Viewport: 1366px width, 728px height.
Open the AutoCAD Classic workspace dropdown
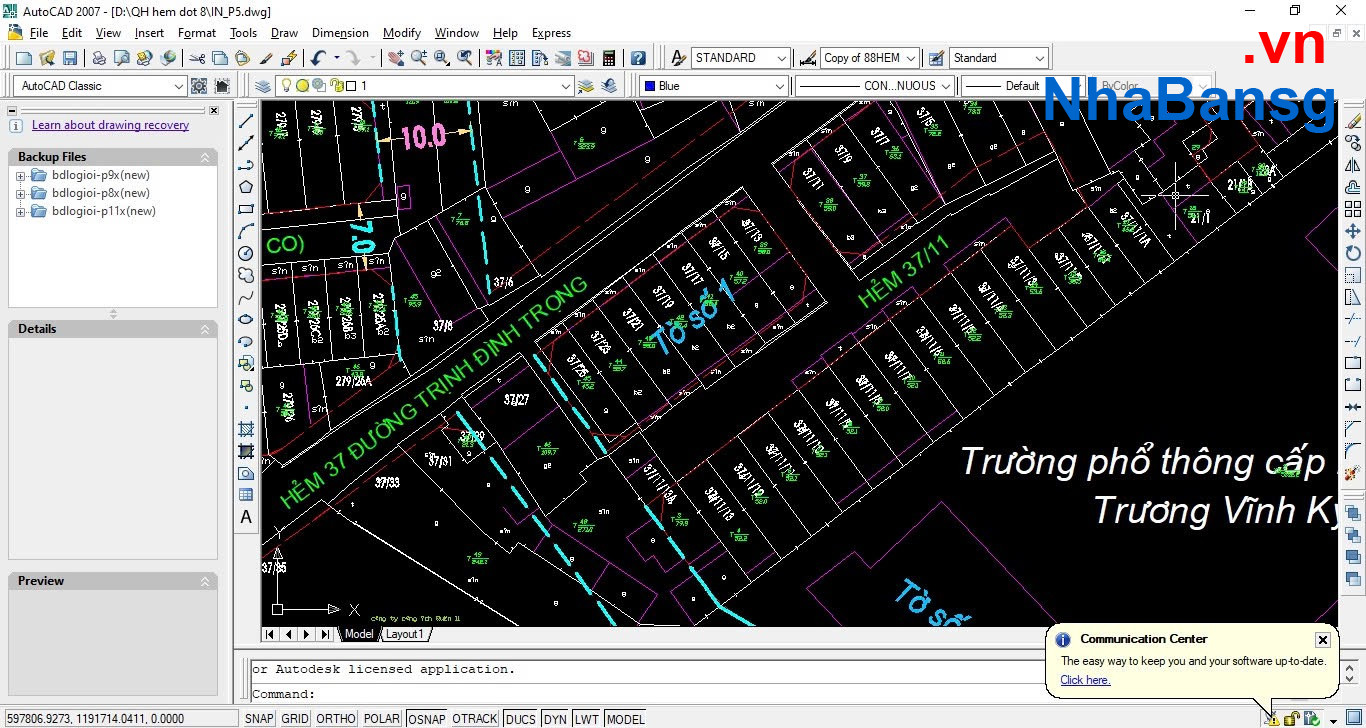pos(178,86)
